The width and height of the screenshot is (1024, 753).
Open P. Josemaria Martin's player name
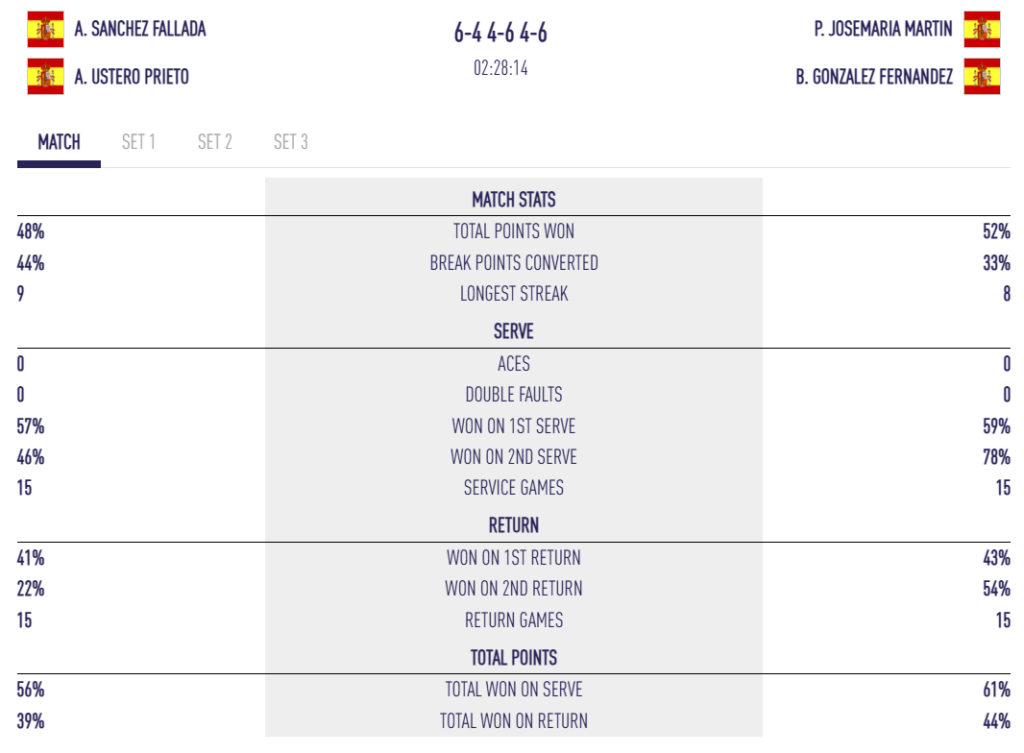(883, 29)
